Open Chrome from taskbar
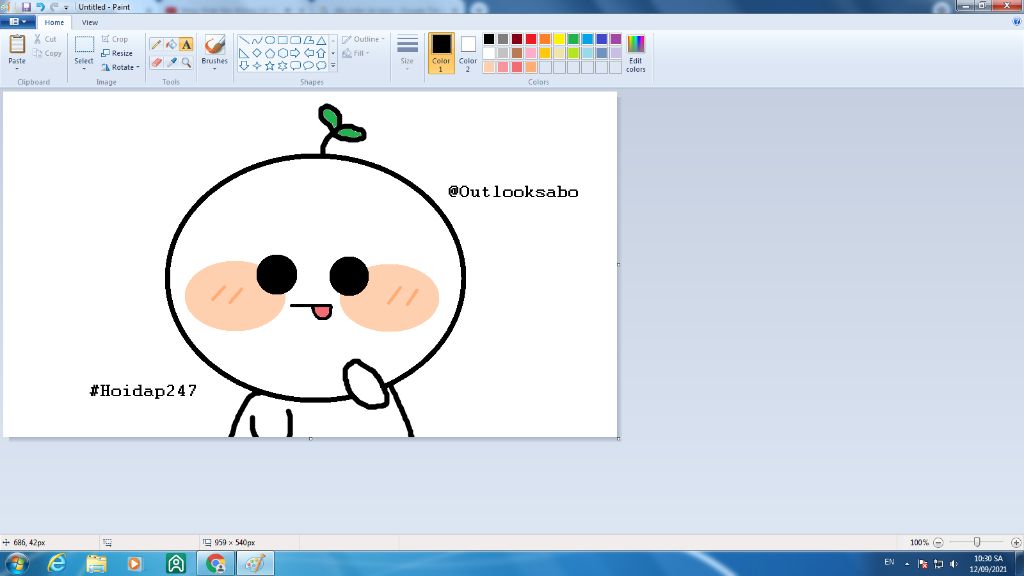Screen dimensions: 1024x576 216,563
